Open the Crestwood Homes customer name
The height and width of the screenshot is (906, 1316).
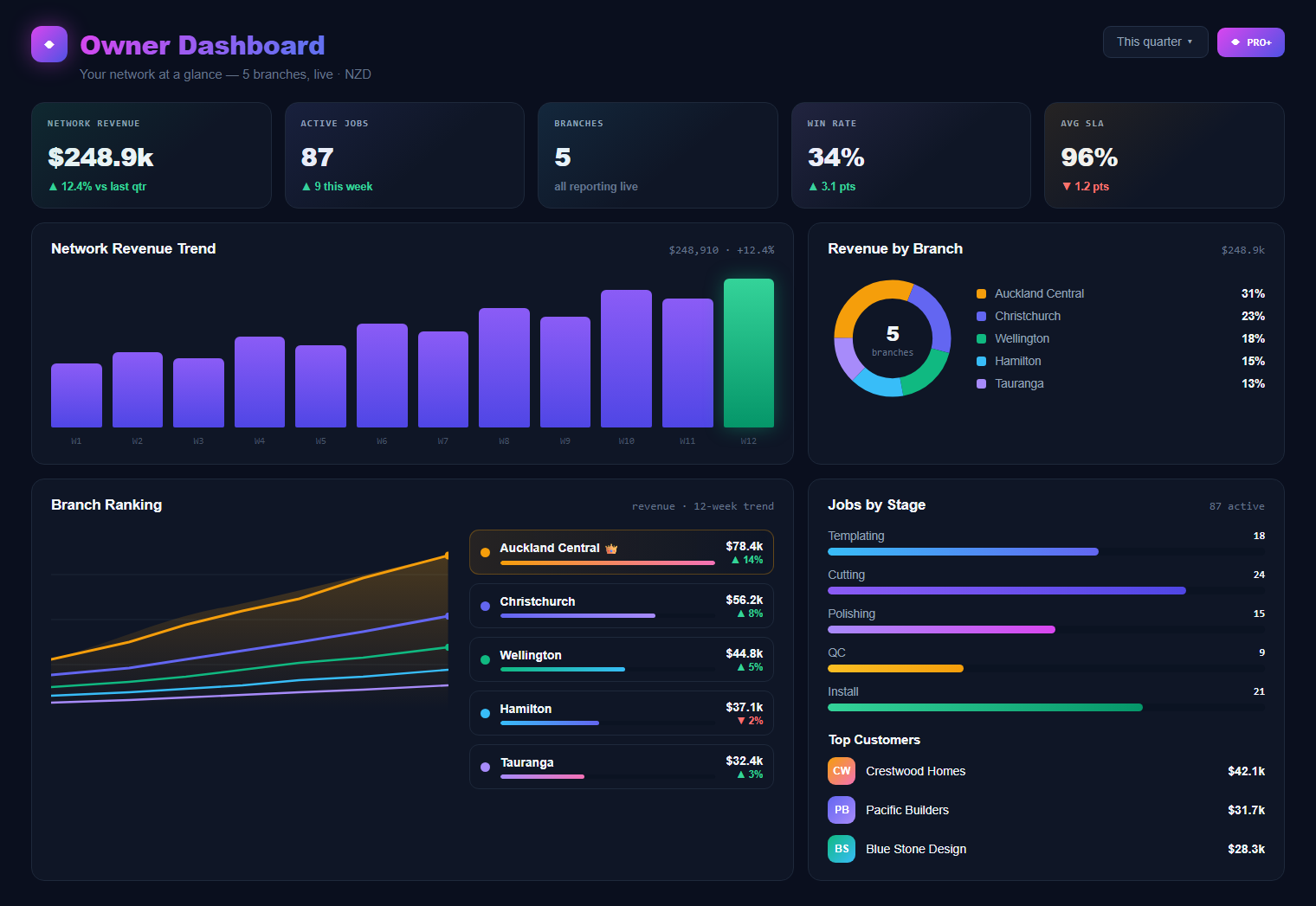click(x=915, y=771)
